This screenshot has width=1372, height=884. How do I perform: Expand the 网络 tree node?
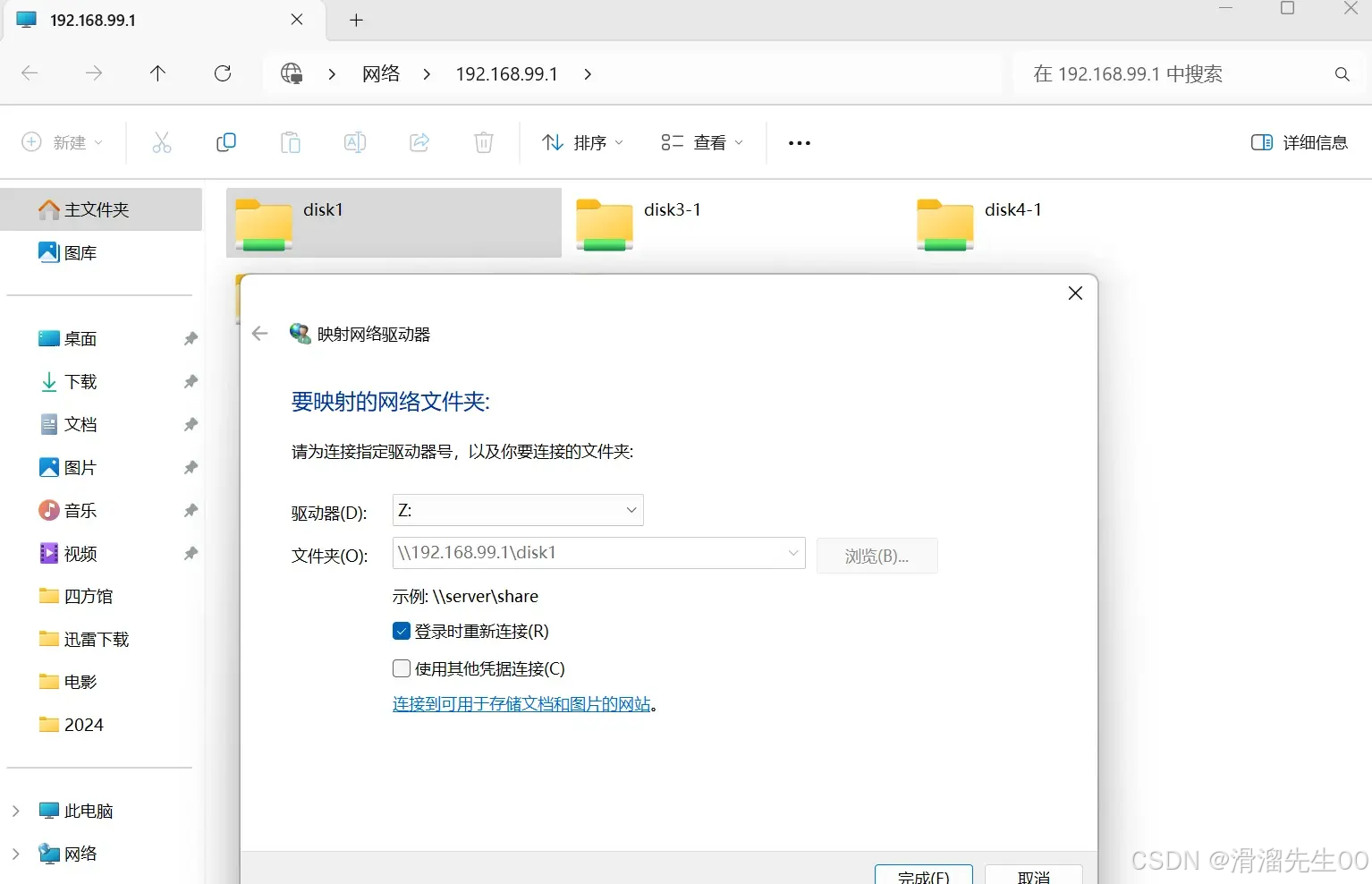[15, 854]
